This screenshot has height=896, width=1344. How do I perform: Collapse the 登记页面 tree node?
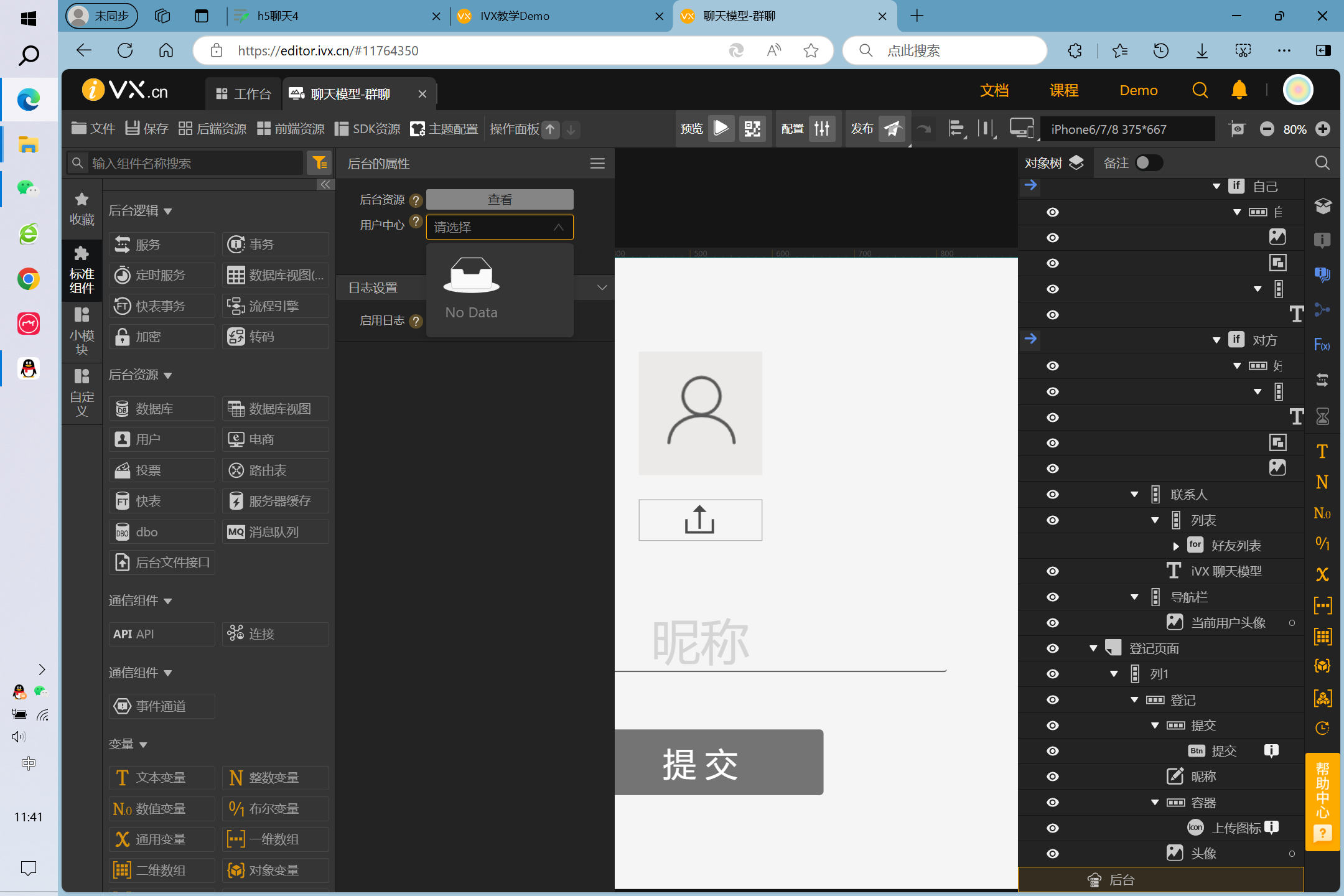pyautogui.click(x=1093, y=648)
